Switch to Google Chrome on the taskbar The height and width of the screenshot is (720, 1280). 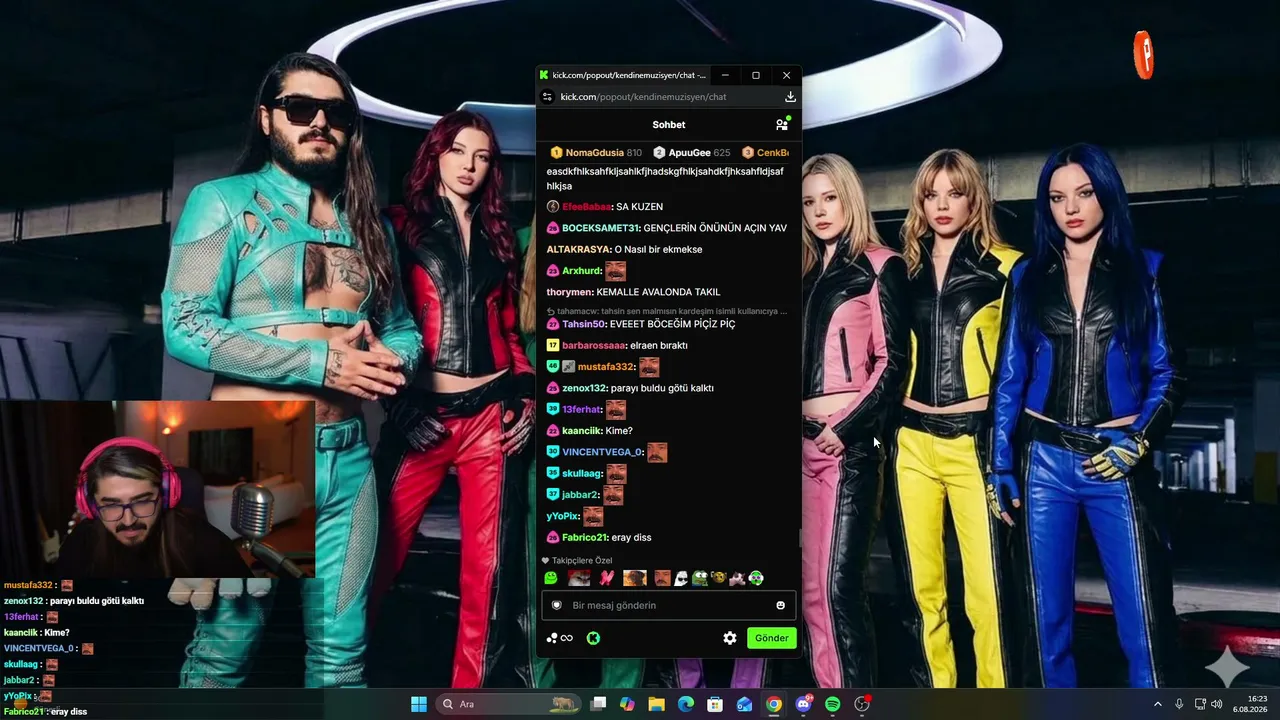click(774, 704)
